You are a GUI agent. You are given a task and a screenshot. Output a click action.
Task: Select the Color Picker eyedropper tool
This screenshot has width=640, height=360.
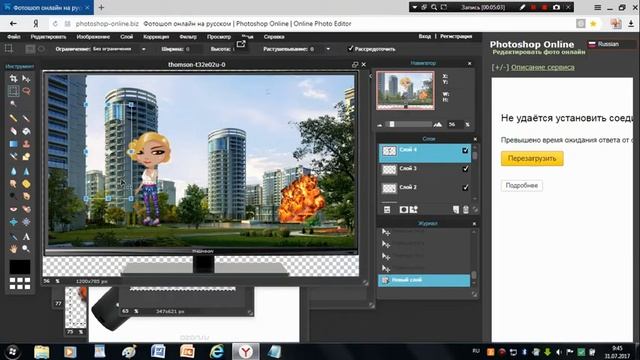[13, 237]
